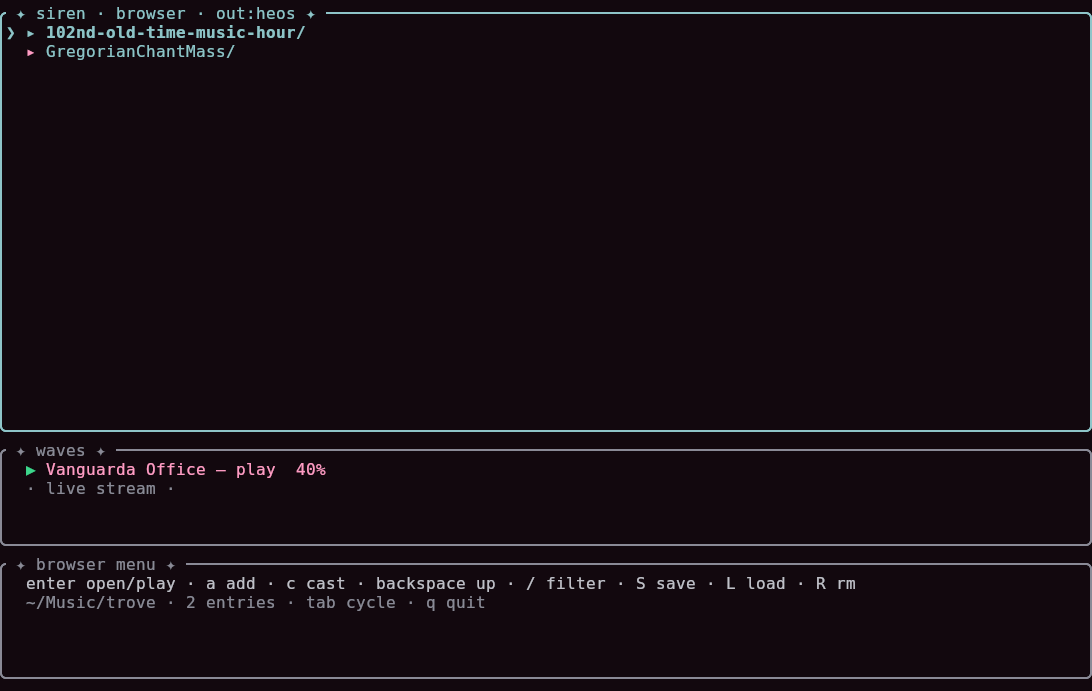This screenshot has height=691, width=1092.
Task: Click the green play icon beside Vanguarda Office
Action: [31, 470]
